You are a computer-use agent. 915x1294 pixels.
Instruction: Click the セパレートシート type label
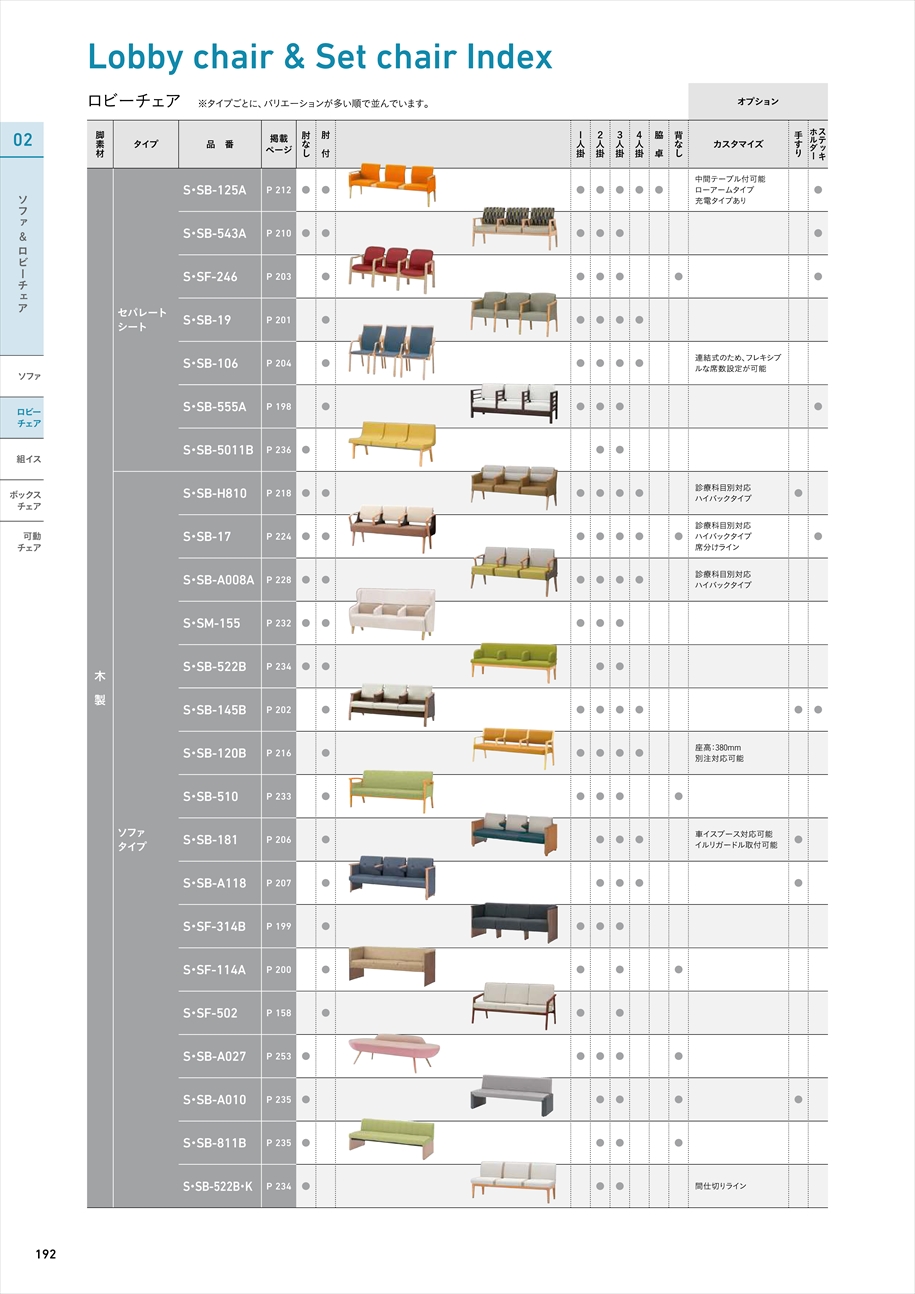(x=143, y=320)
